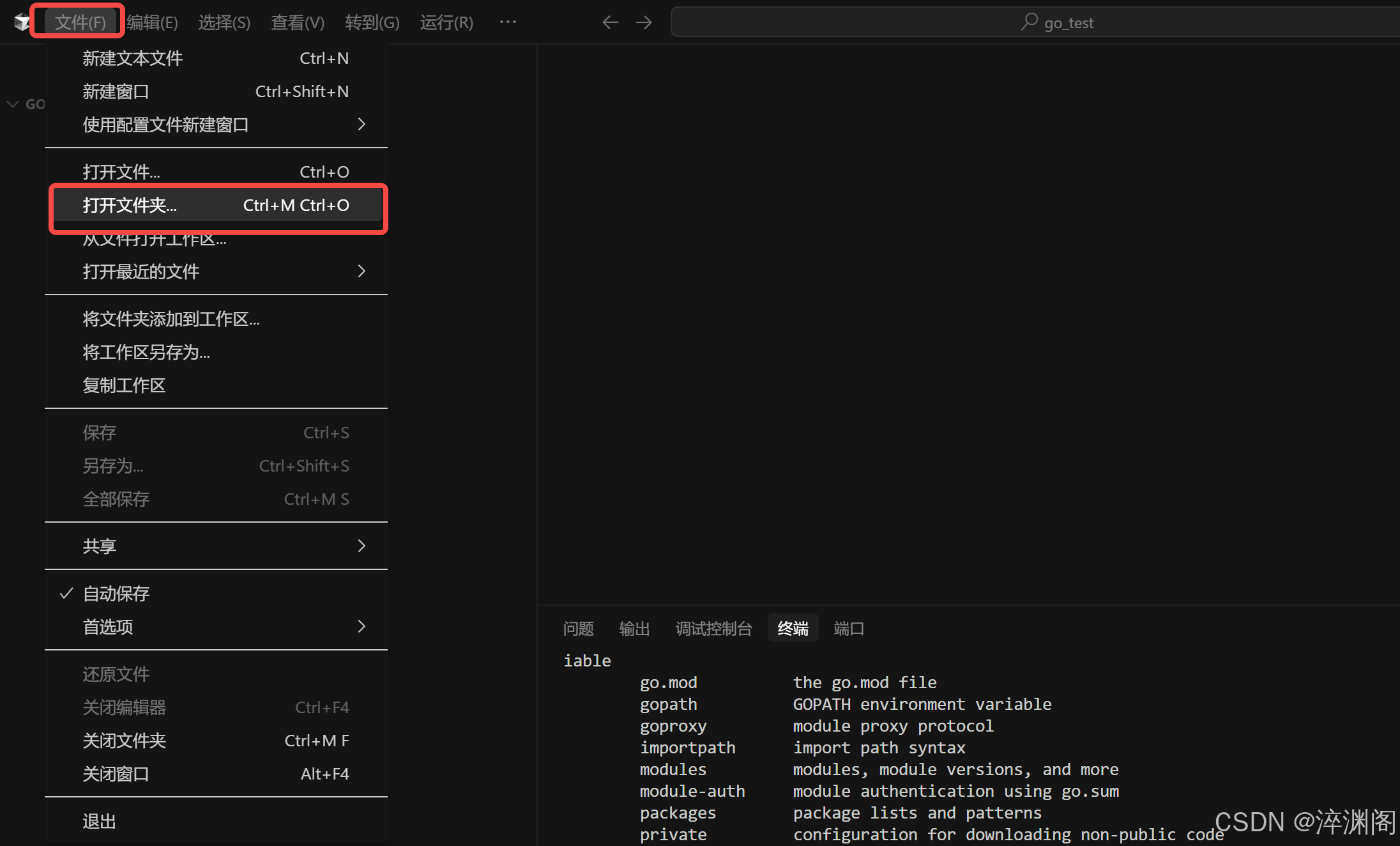Click the forward navigation arrow

644,22
